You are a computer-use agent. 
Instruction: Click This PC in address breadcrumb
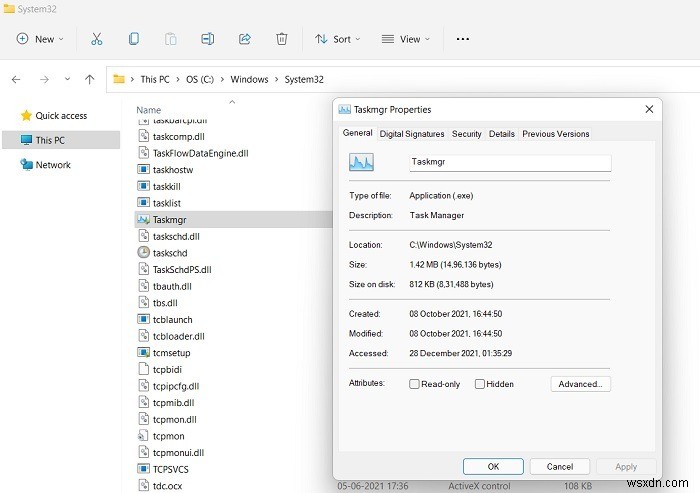coord(155,79)
